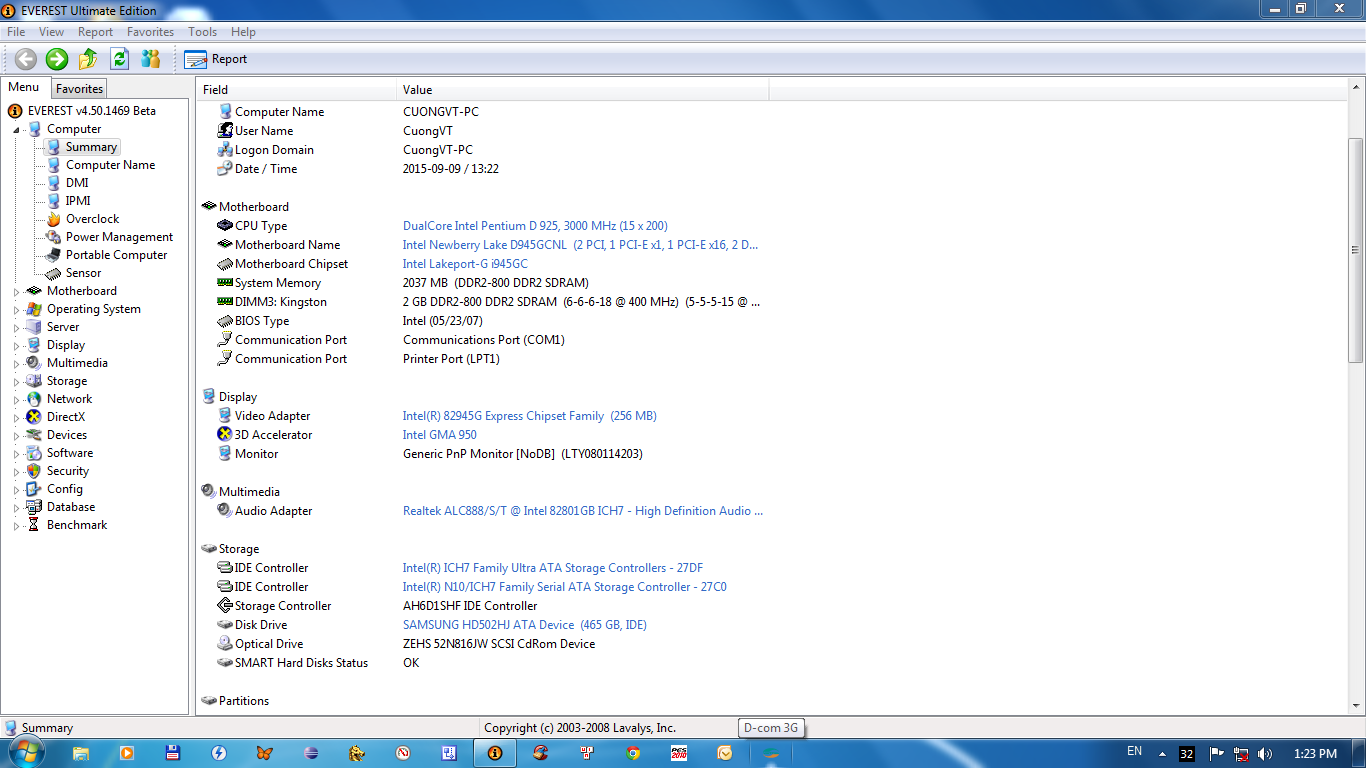Click the Software icon in the tree
1366x768 pixels.
34,453
